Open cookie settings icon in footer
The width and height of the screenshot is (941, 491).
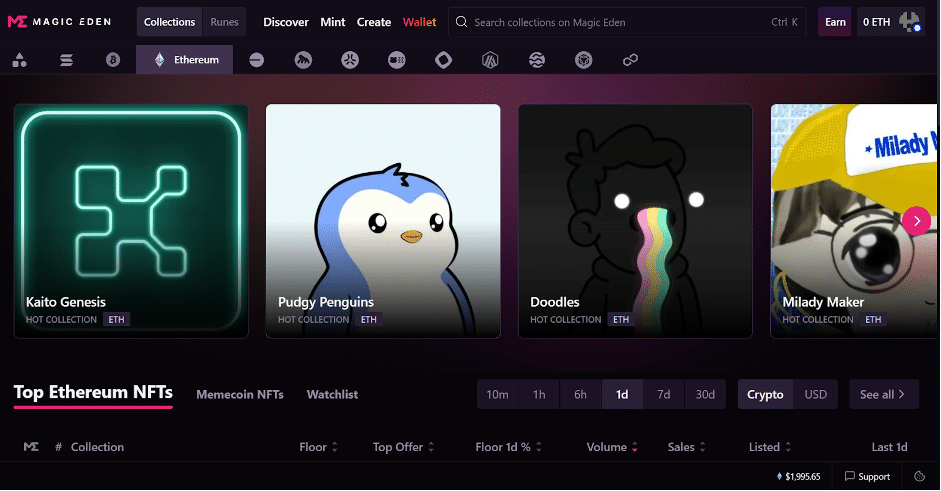(x=919, y=477)
